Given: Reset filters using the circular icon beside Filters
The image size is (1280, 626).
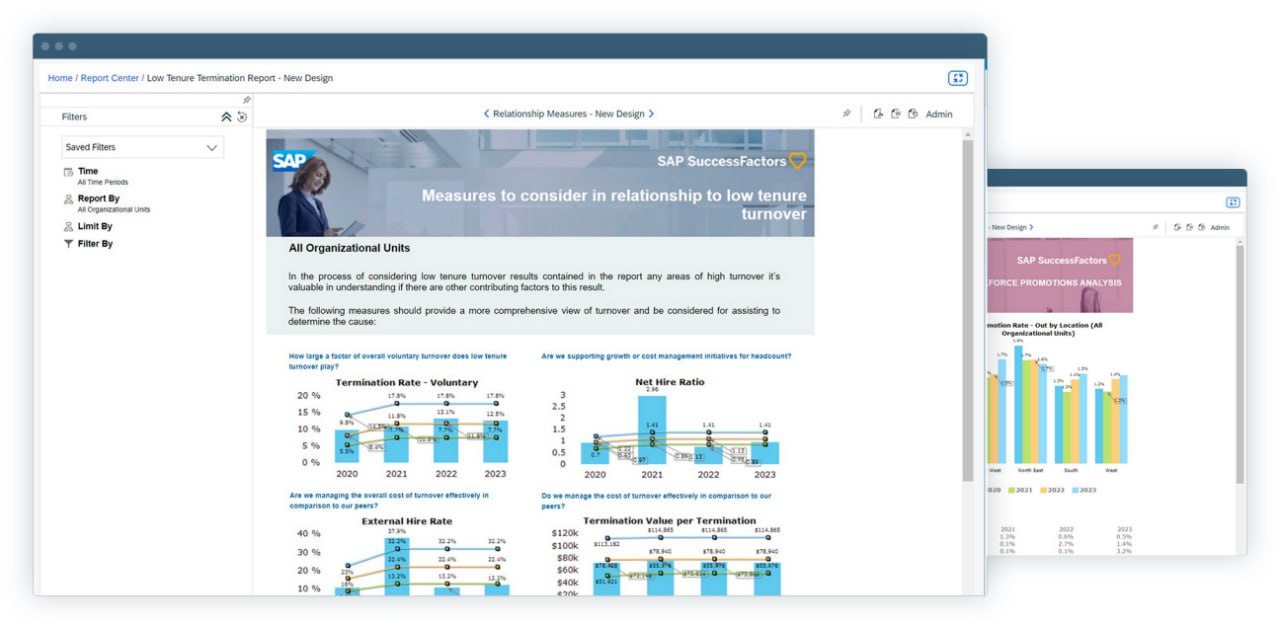Looking at the screenshot, I should coord(241,117).
